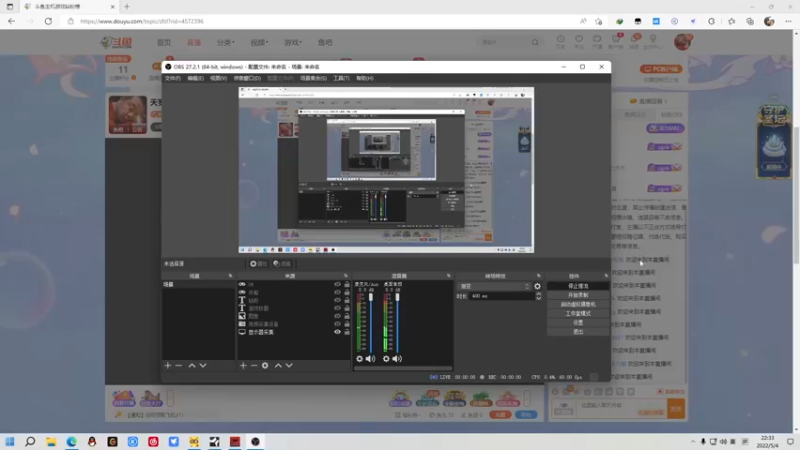Add page to browser favorites star
800x450 pixels.
click(599, 21)
